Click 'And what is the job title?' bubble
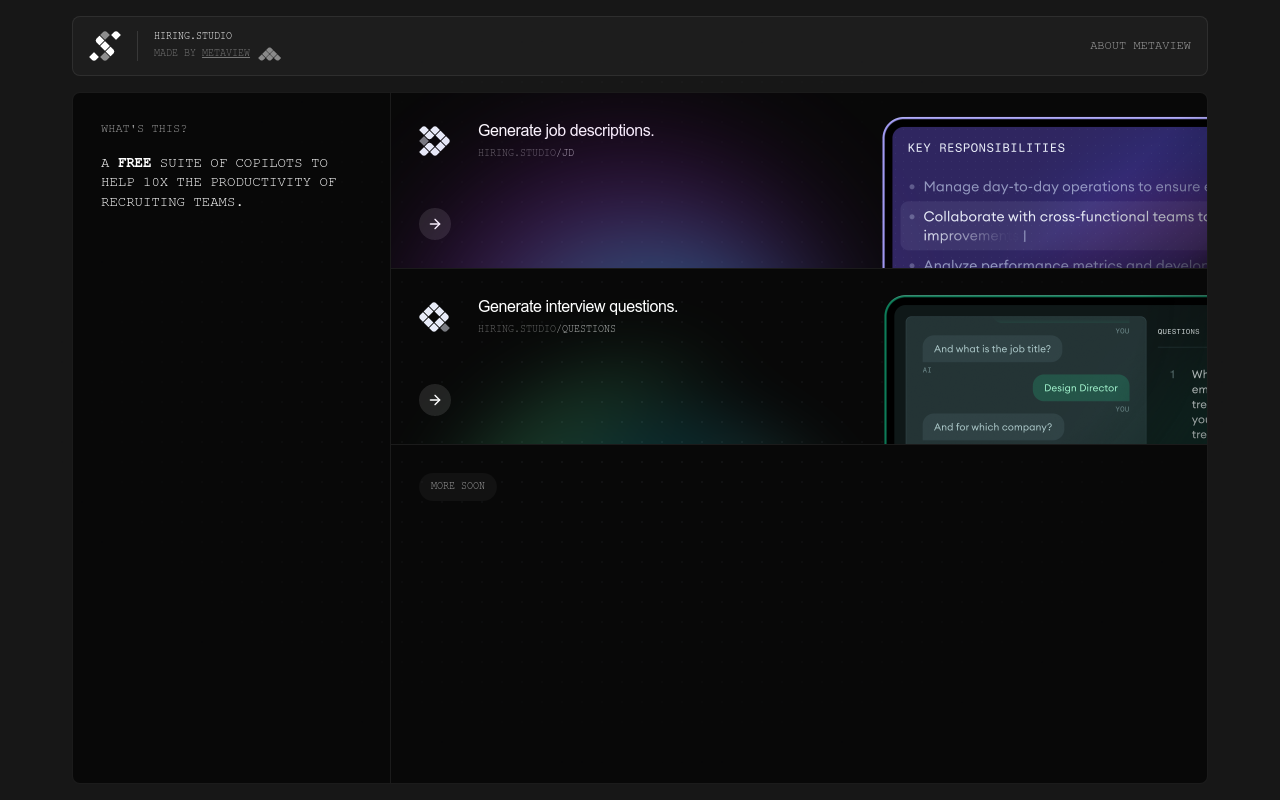The height and width of the screenshot is (800, 1280). (x=992, y=349)
